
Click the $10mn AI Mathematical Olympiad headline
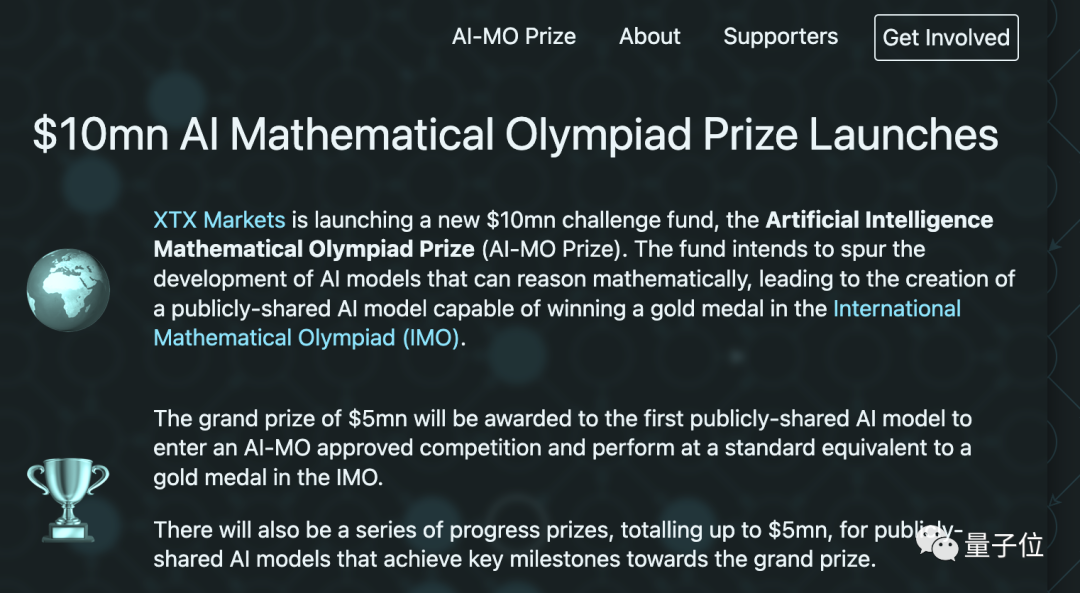[x=515, y=134]
